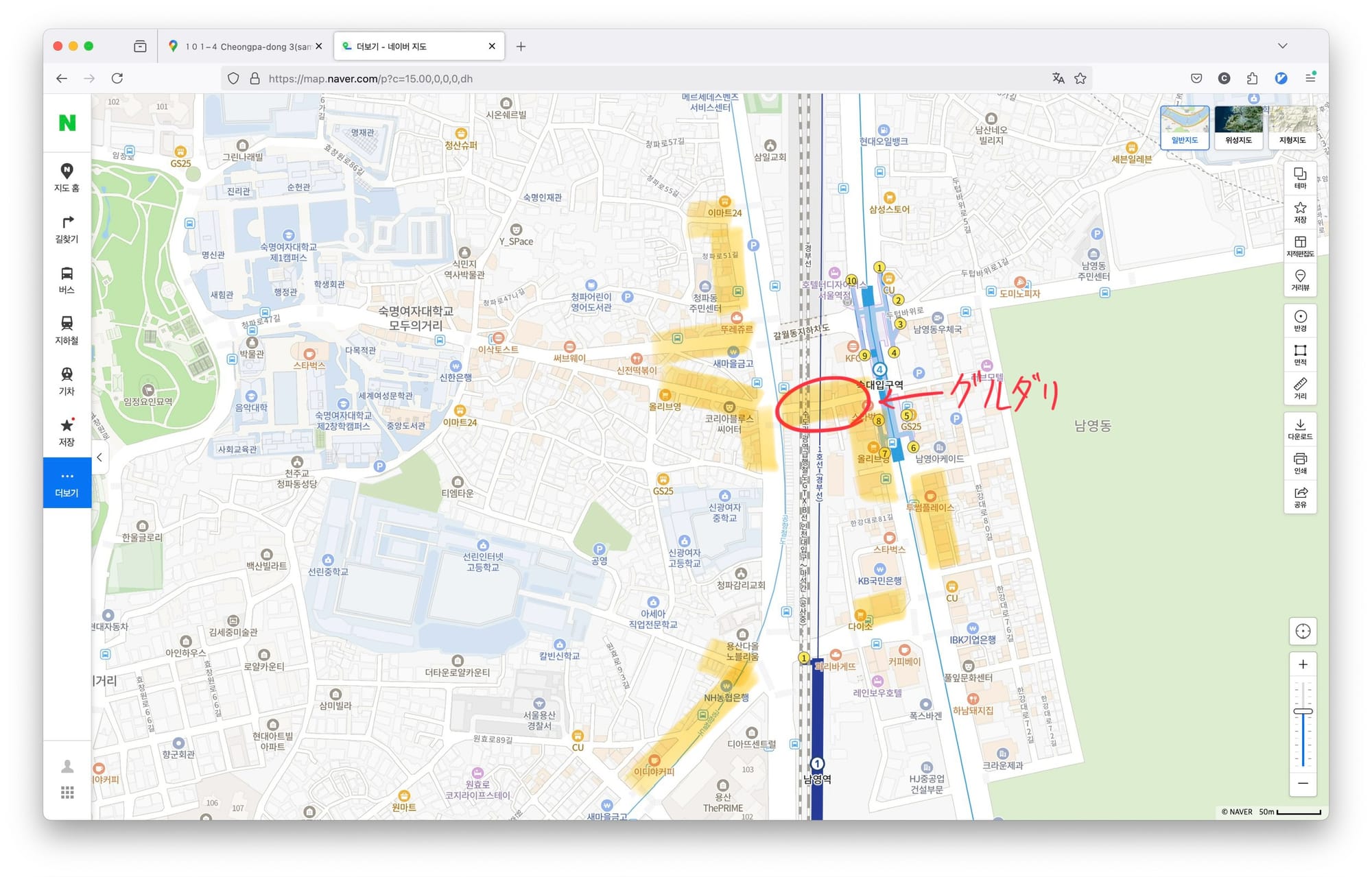
Task: Click the zoom level slider handle
Action: click(1303, 712)
